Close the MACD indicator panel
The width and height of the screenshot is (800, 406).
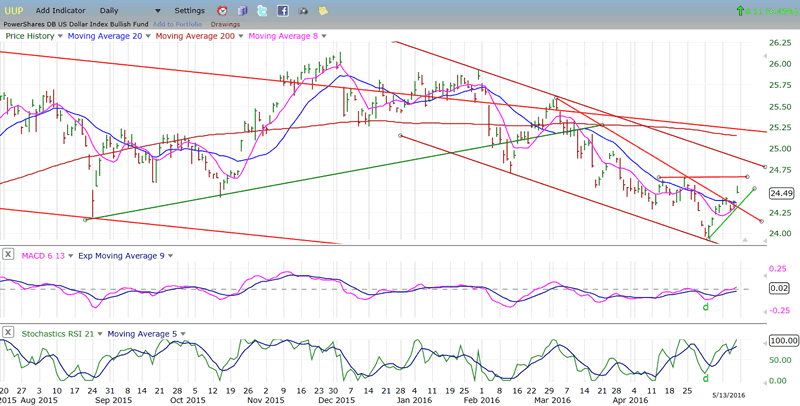point(9,255)
